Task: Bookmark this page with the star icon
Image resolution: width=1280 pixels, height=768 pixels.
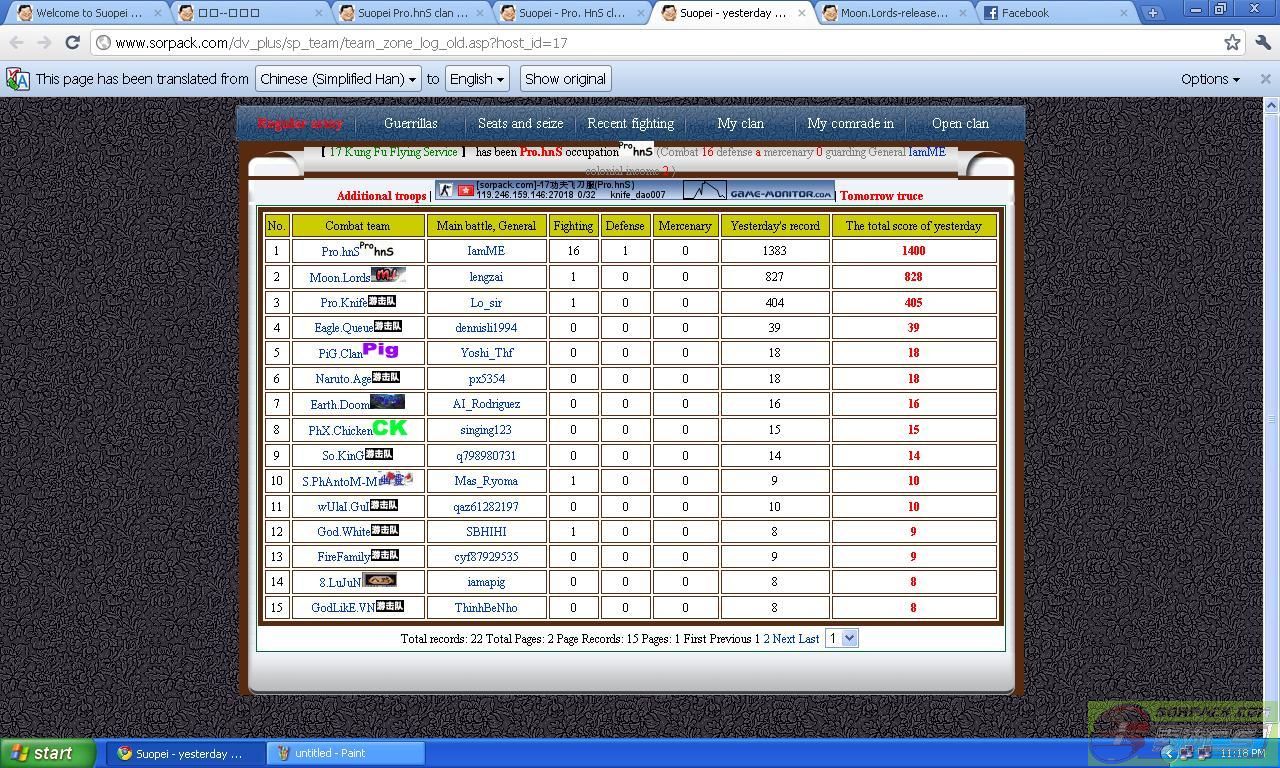Action: (1232, 43)
